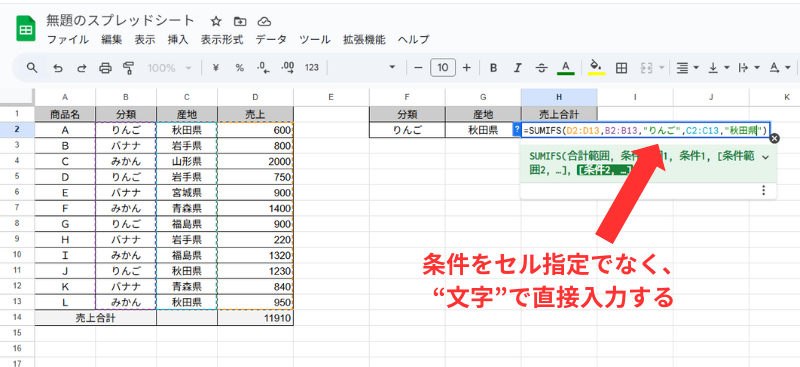This screenshot has height=367, width=800.
Task: Decrease font size with minus button
Action: pyautogui.click(x=418, y=67)
